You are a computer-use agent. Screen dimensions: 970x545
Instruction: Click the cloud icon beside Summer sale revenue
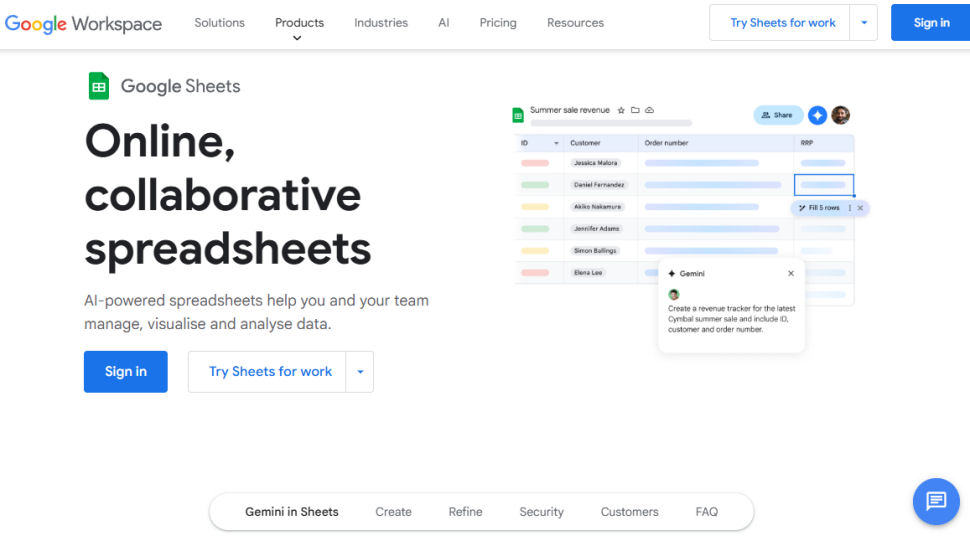(x=650, y=110)
